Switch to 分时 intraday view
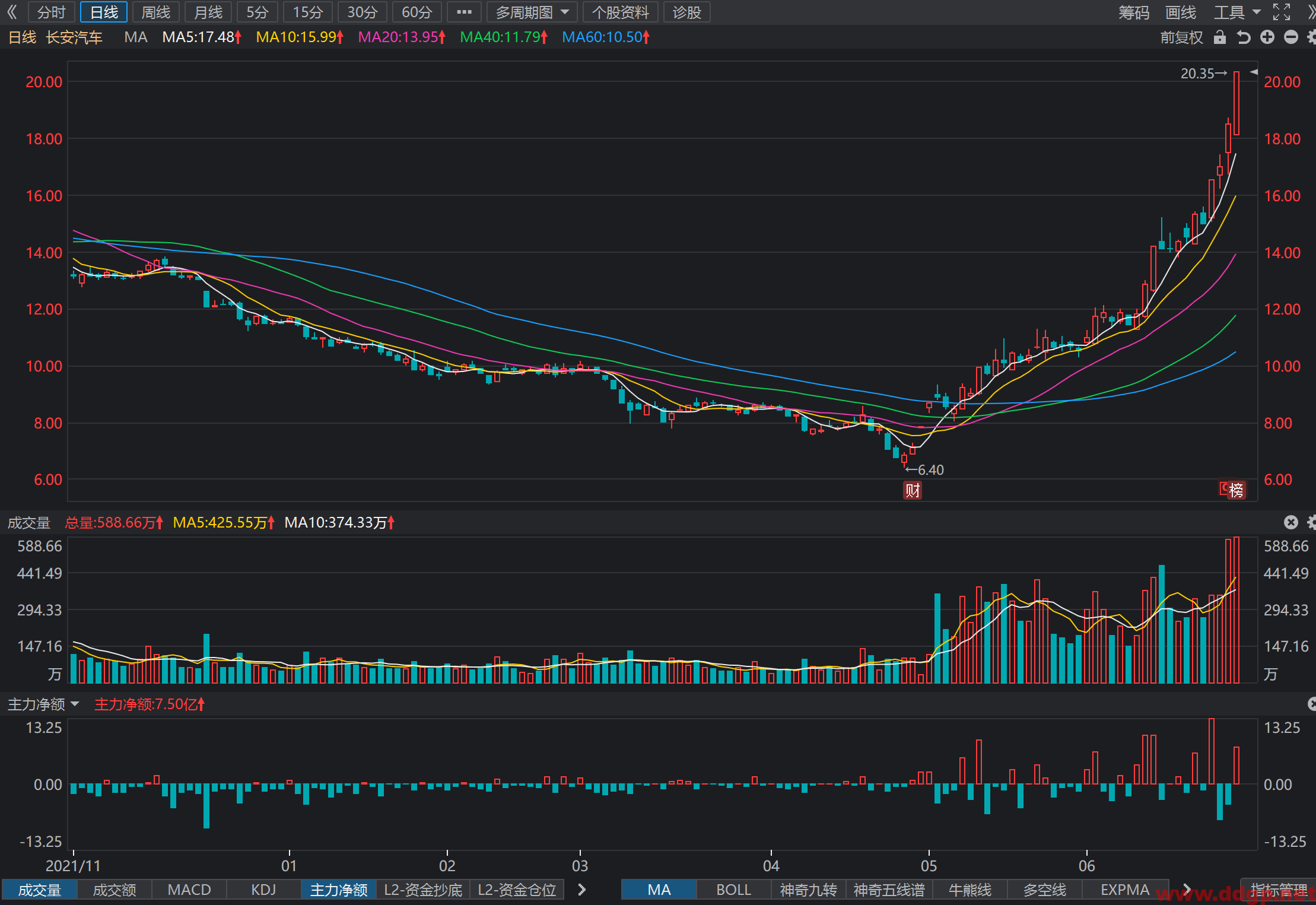Viewport: 1316px width, 905px height. [x=51, y=12]
